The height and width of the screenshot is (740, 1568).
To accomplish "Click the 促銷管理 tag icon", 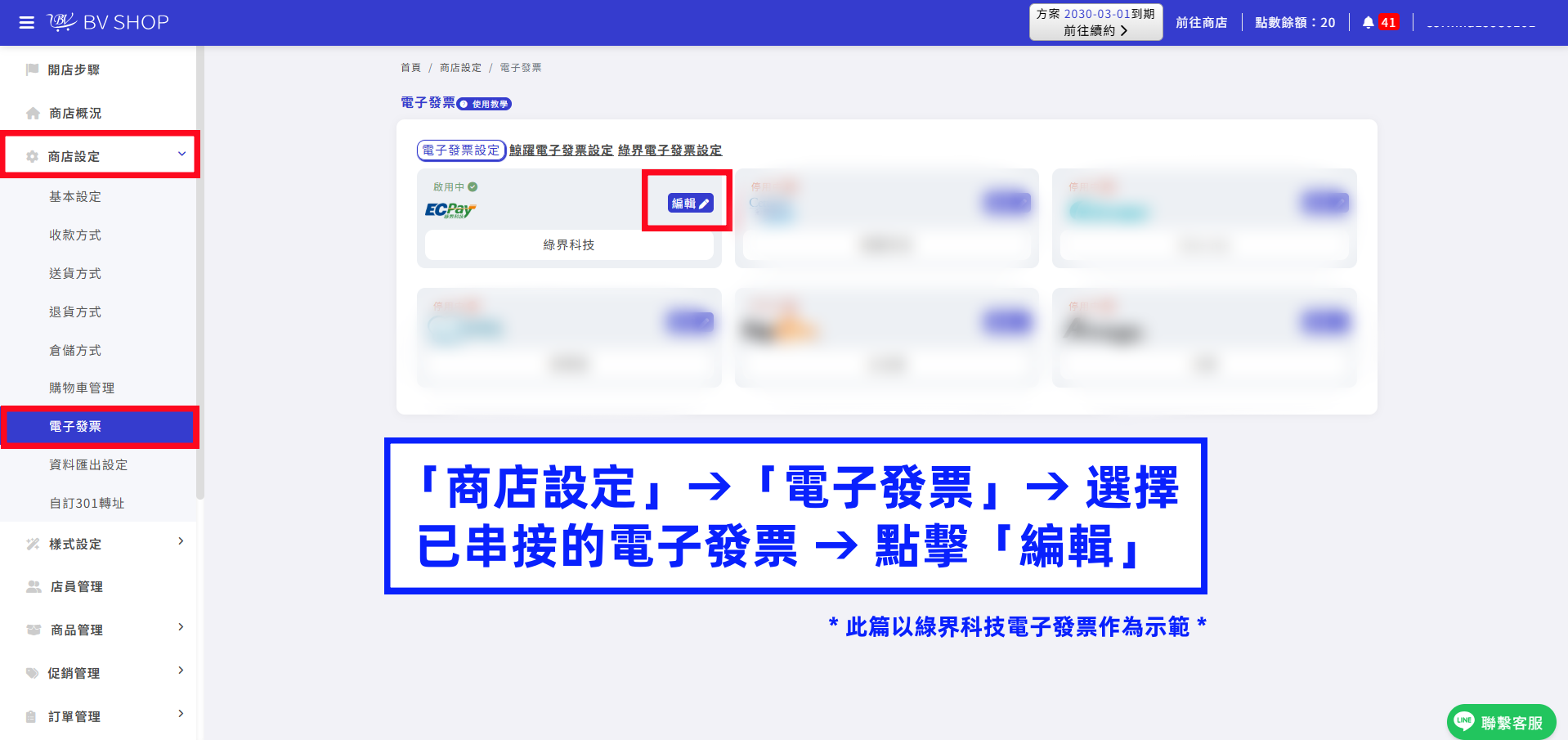I will [33, 673].
